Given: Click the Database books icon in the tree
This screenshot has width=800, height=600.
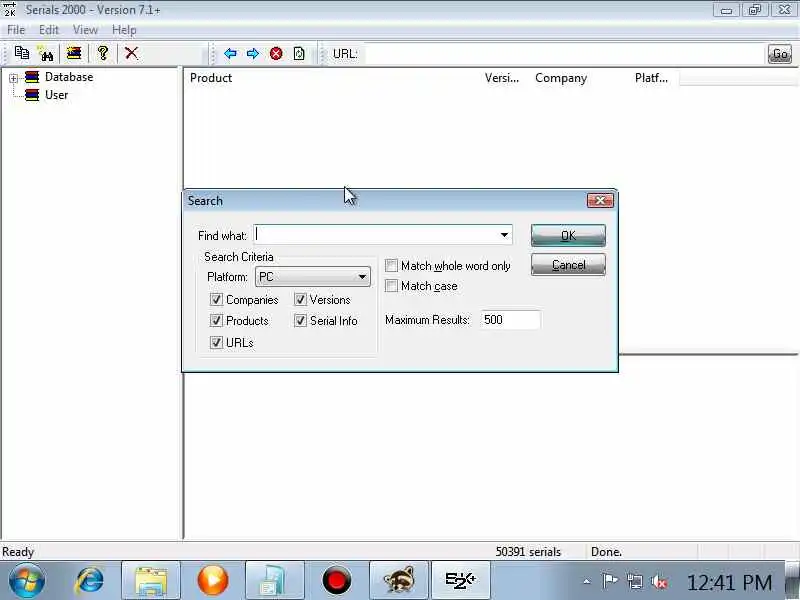Looking at the screenshot, I should click(x=32, y=77).
